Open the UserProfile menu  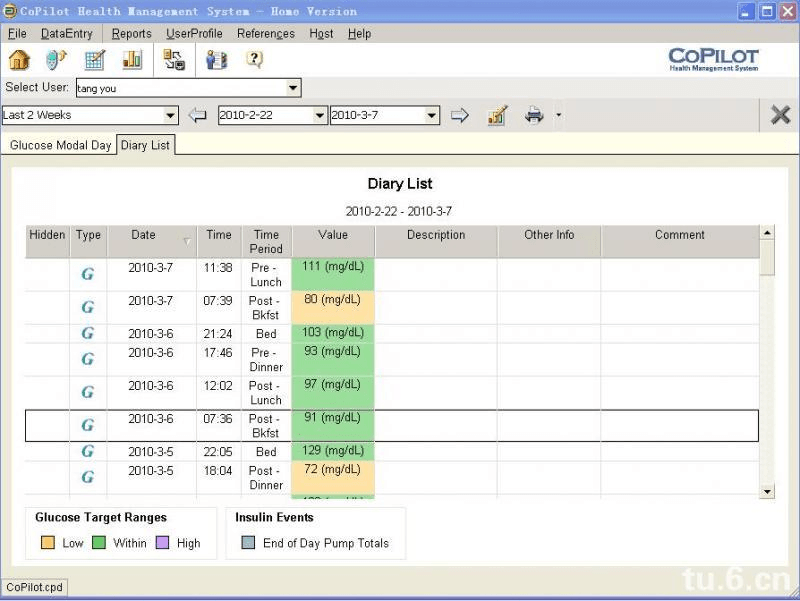[x=194, y=34]
